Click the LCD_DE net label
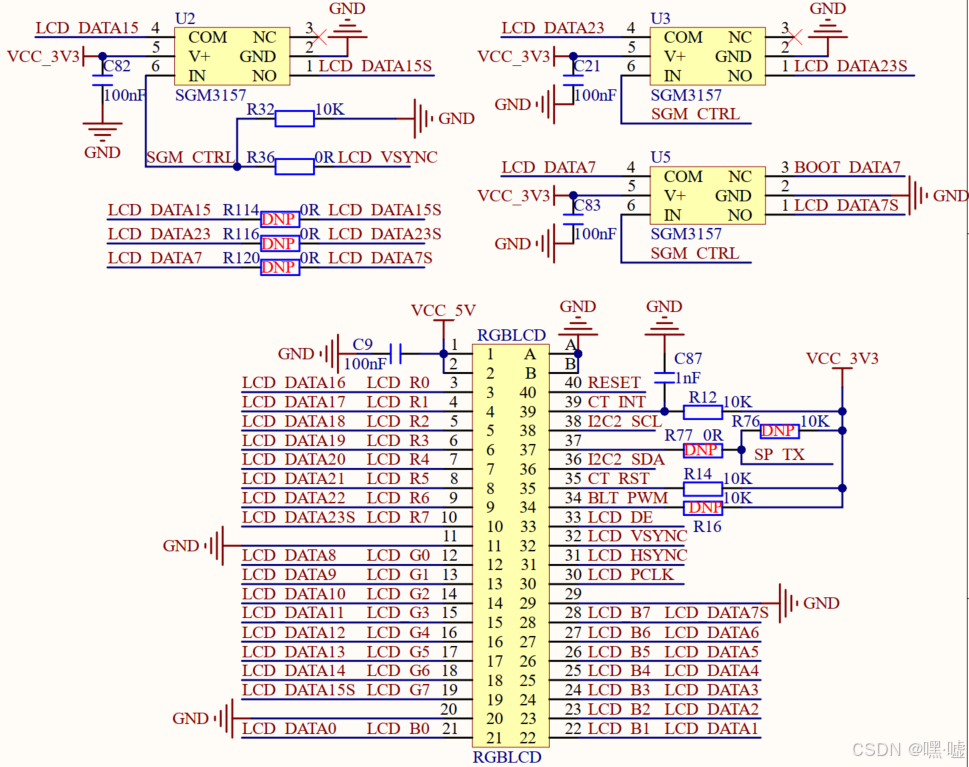This screenshot has width=969, height=767. click(620, 517)
